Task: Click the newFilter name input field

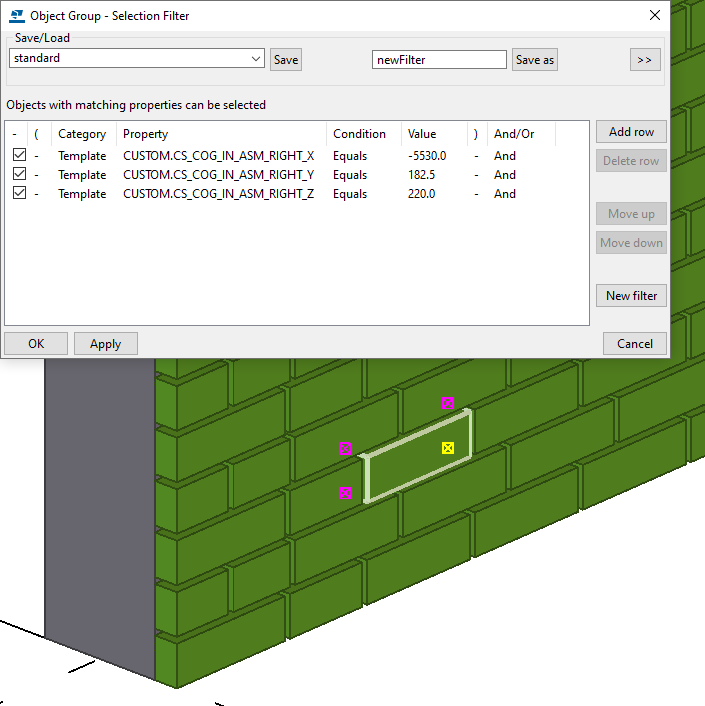Action: (439, 60)
